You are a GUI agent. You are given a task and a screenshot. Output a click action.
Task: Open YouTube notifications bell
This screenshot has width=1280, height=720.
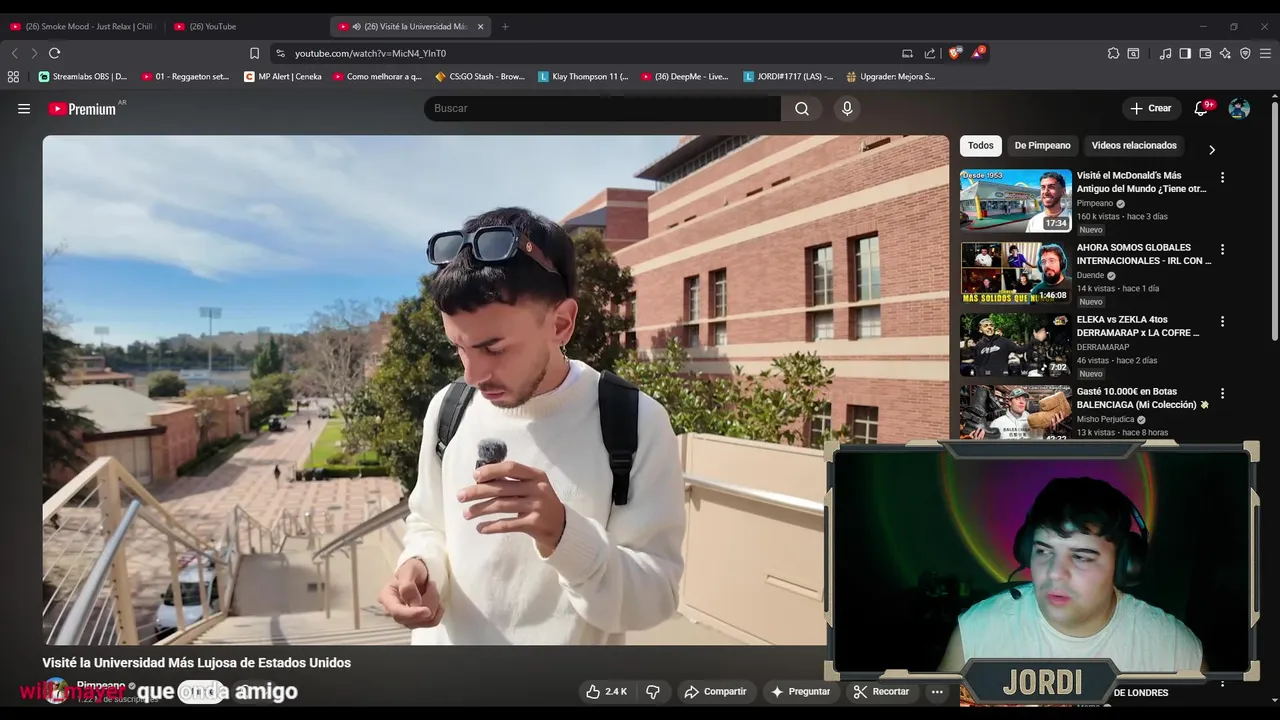click(1201, 108)
